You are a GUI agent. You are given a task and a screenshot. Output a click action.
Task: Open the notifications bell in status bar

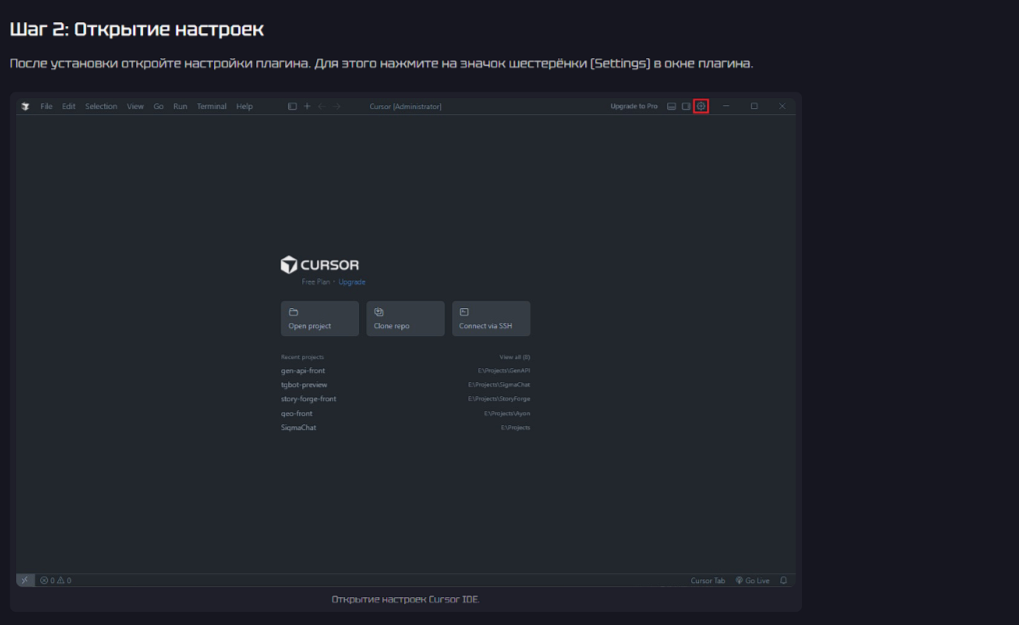pyautogui.click(x=783, y=580)
